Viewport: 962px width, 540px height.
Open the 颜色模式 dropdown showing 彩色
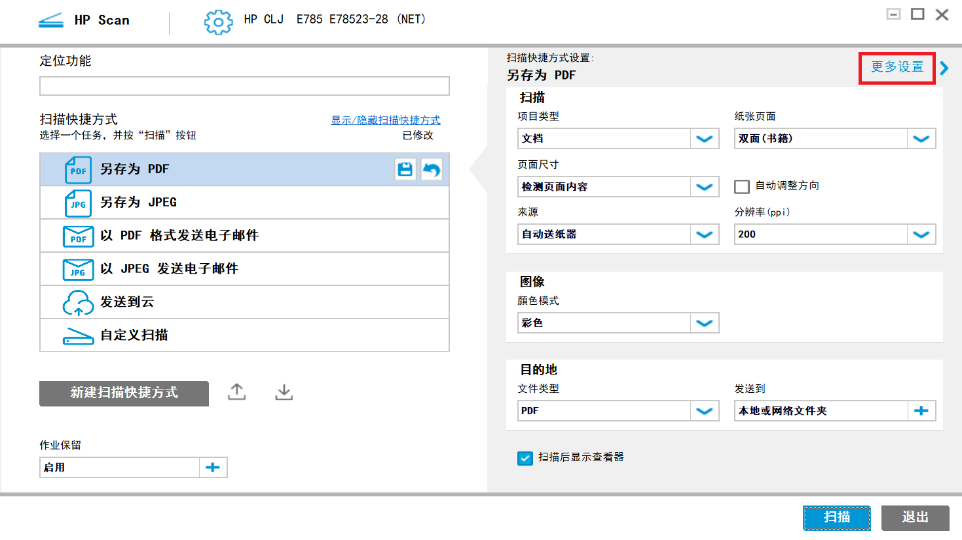(x=618, y=323)
